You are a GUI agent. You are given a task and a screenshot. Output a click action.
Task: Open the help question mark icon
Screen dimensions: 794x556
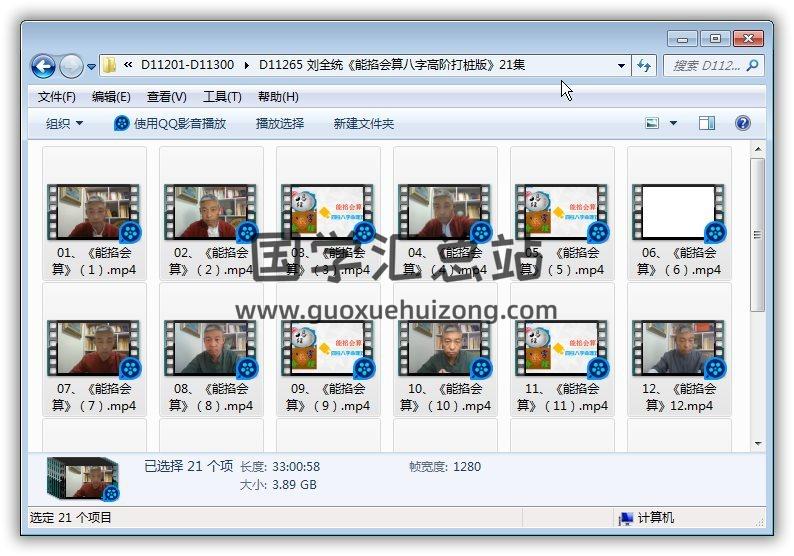pos(743,123)
